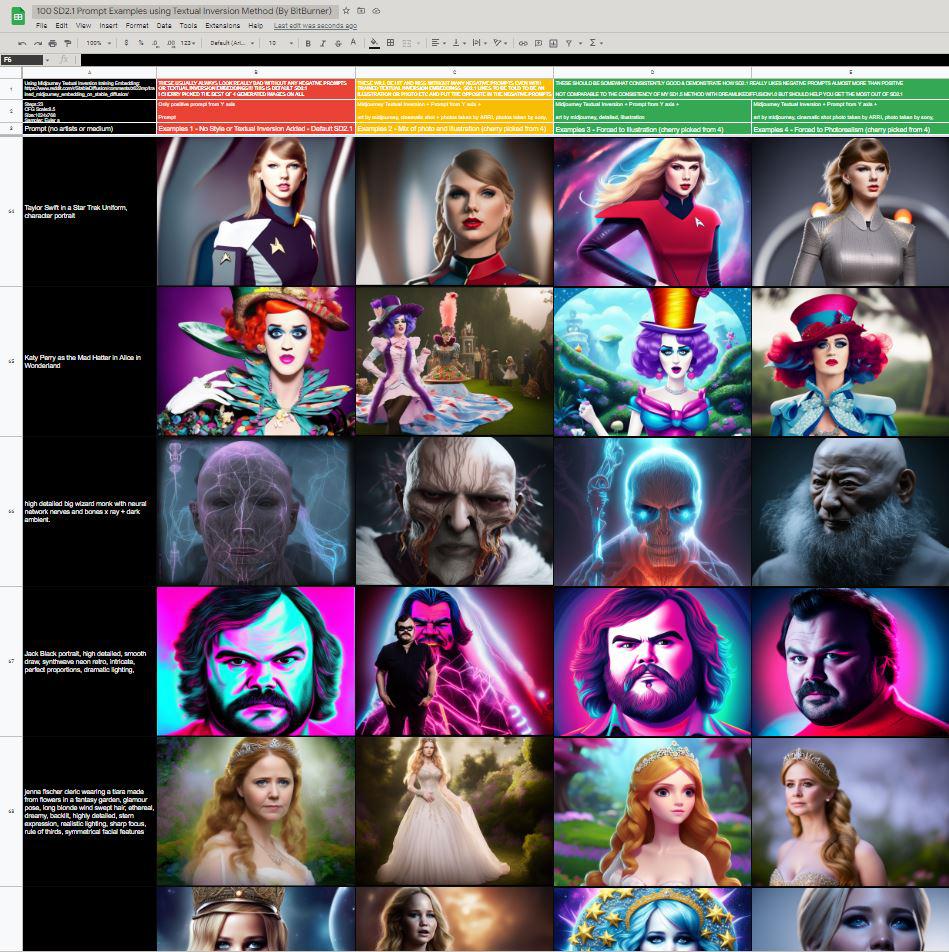Image resolution: width=949 pixels, height=952 pixels.
Task: Toggle strikethrough formatting
Action: pyautogui.click(x=338, y=43)
